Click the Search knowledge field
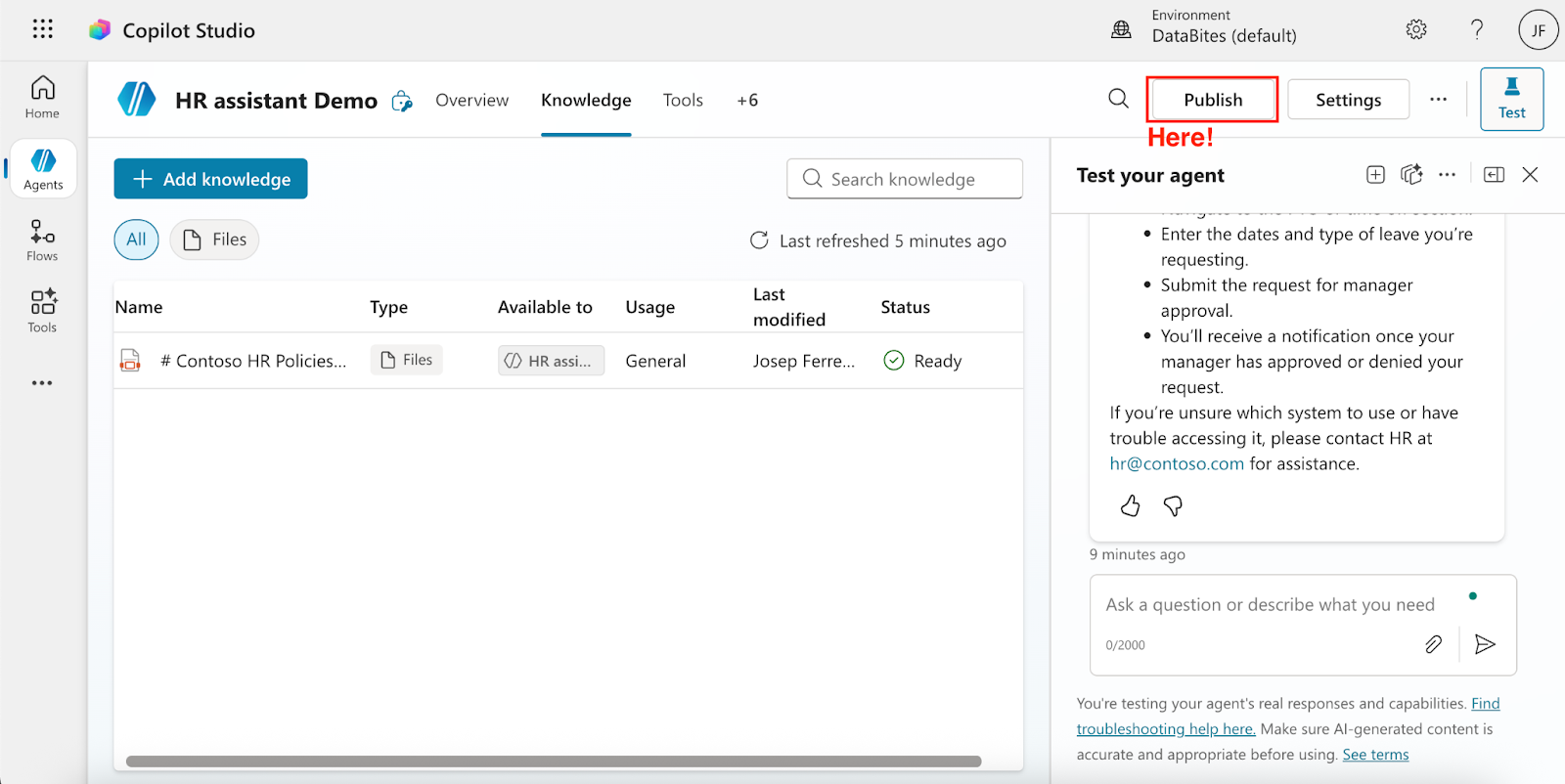 click(905, 179)
